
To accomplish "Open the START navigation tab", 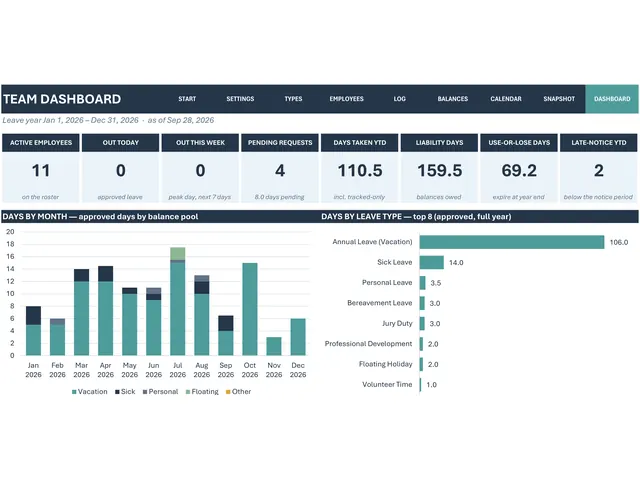I will (x=187, y=99).
